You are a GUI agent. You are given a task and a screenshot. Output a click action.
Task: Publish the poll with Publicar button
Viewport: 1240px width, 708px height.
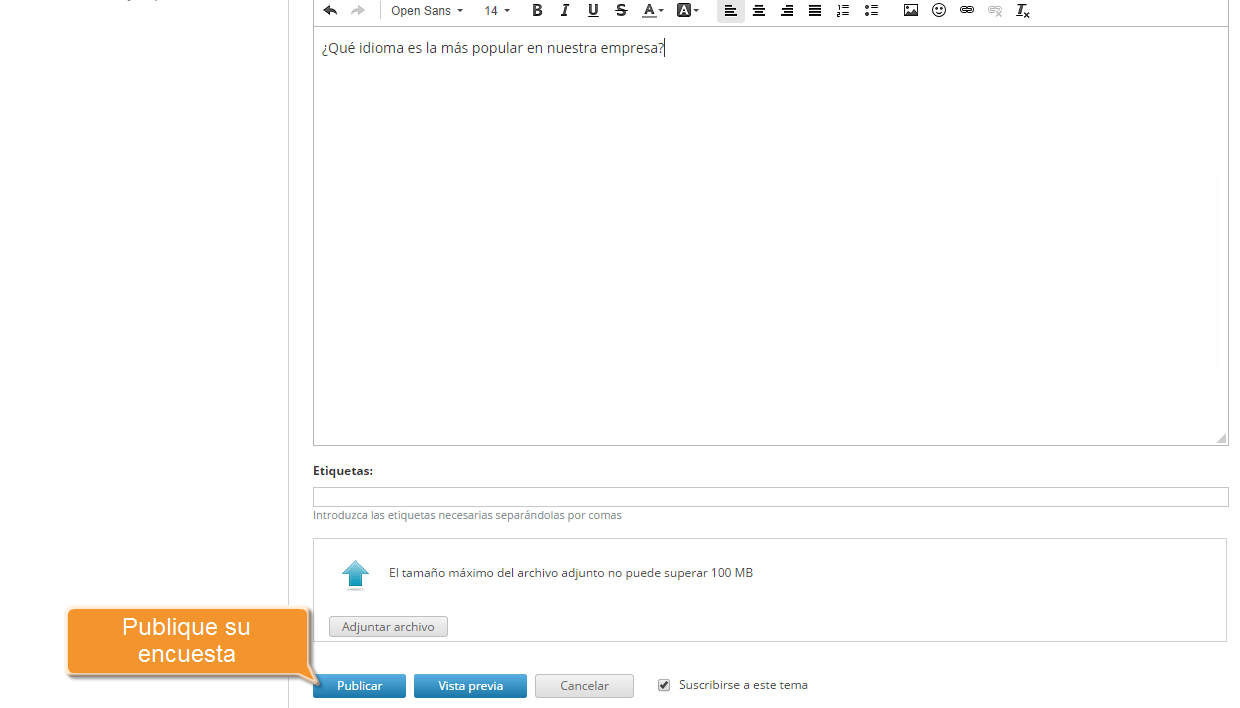pos(359,686)
